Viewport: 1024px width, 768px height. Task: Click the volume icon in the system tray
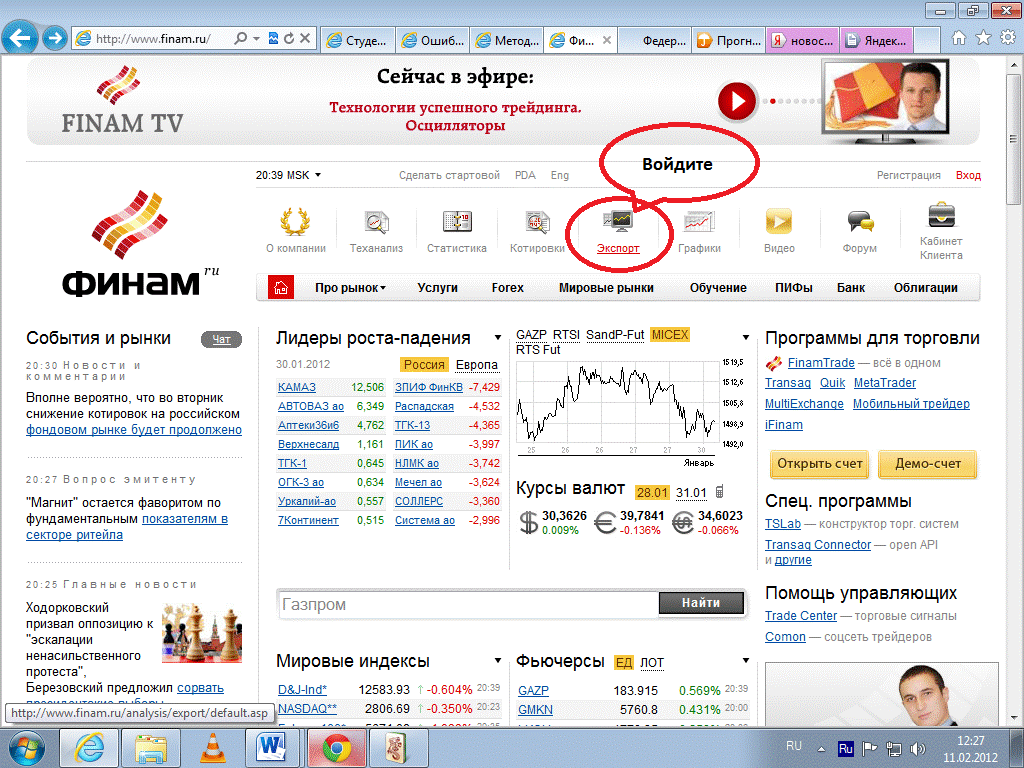point(917,749)
